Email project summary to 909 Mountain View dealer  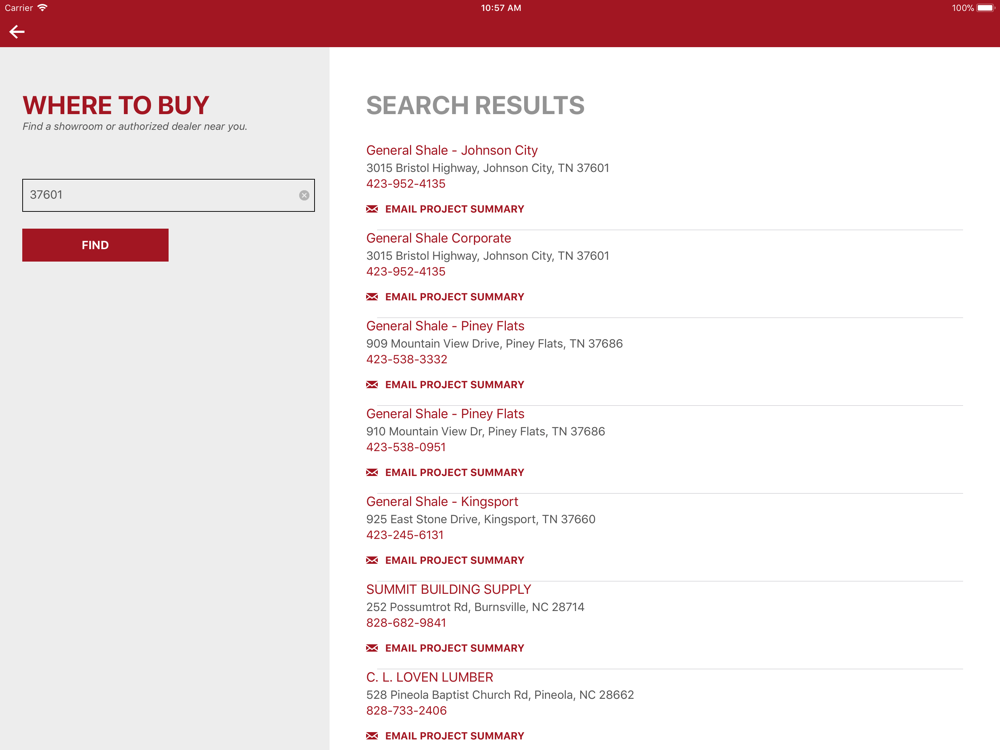pos(454,385)
